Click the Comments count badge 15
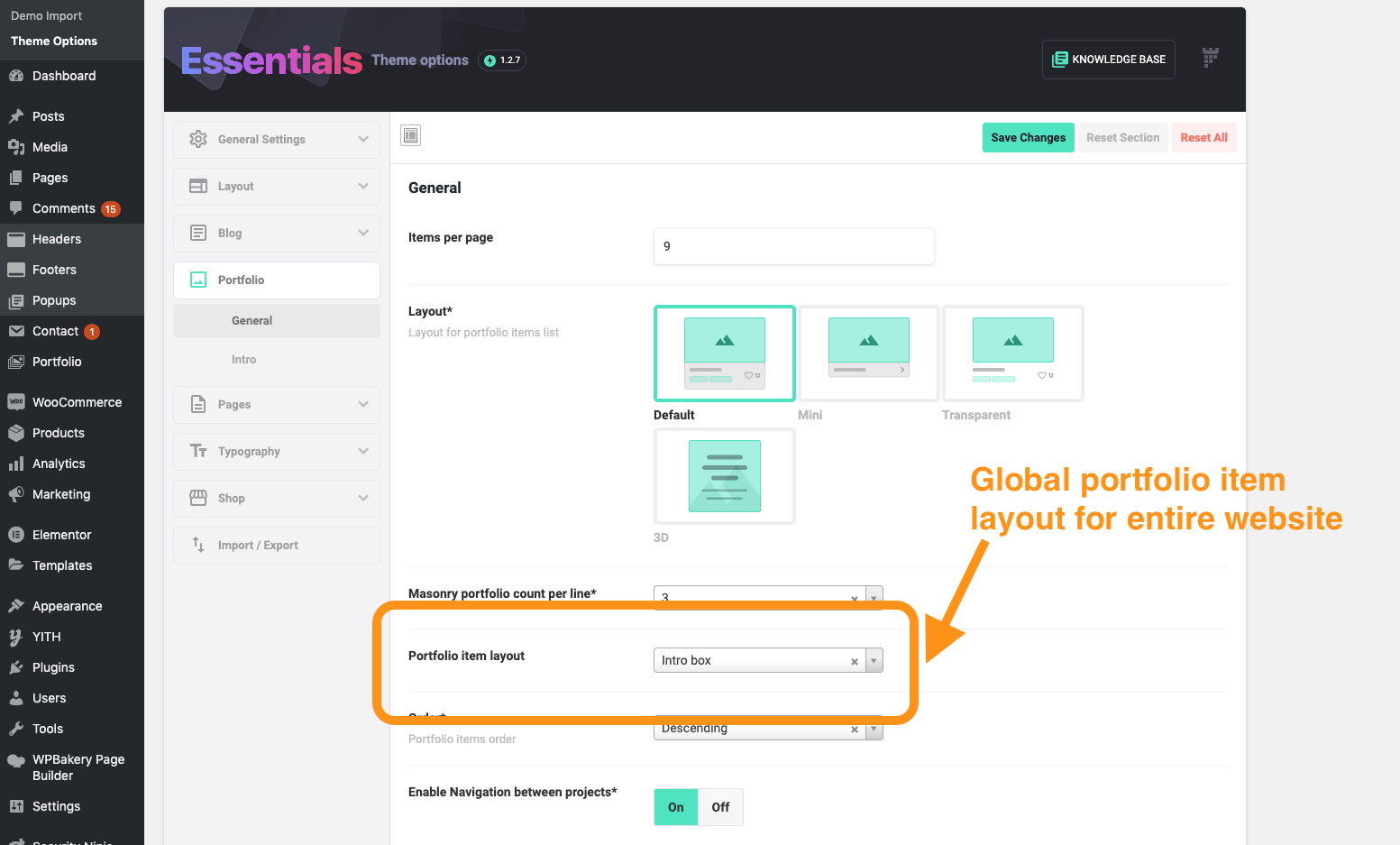The image size is (1400, 845). pyautogui.click(x=110, y=209)
